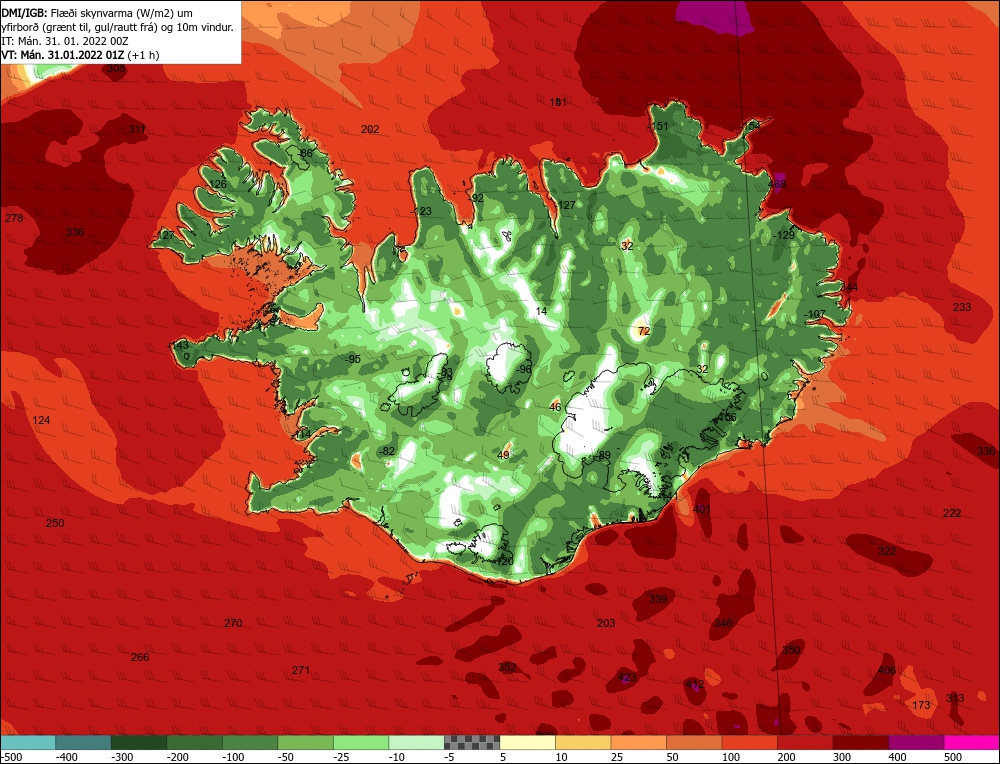Click the map value "266" in the lower-left sea
Viewport: 1000px width, 764px height.
(140, 657)
